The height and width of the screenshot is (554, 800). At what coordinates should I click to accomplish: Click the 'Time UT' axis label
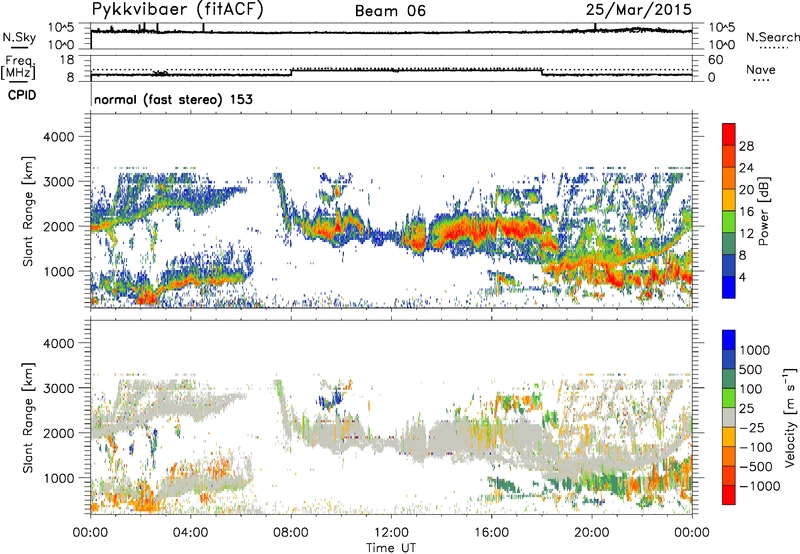click(391, 548)
